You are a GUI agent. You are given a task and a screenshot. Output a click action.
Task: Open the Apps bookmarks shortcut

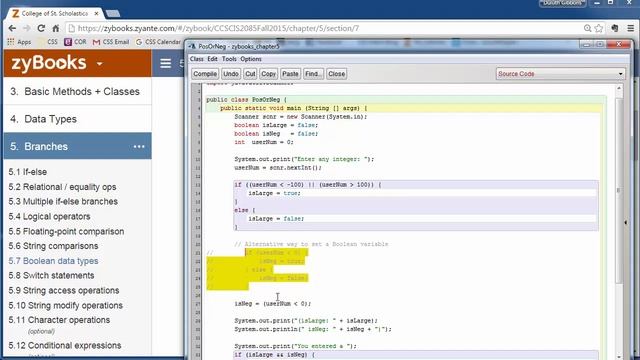pos(19,42)
